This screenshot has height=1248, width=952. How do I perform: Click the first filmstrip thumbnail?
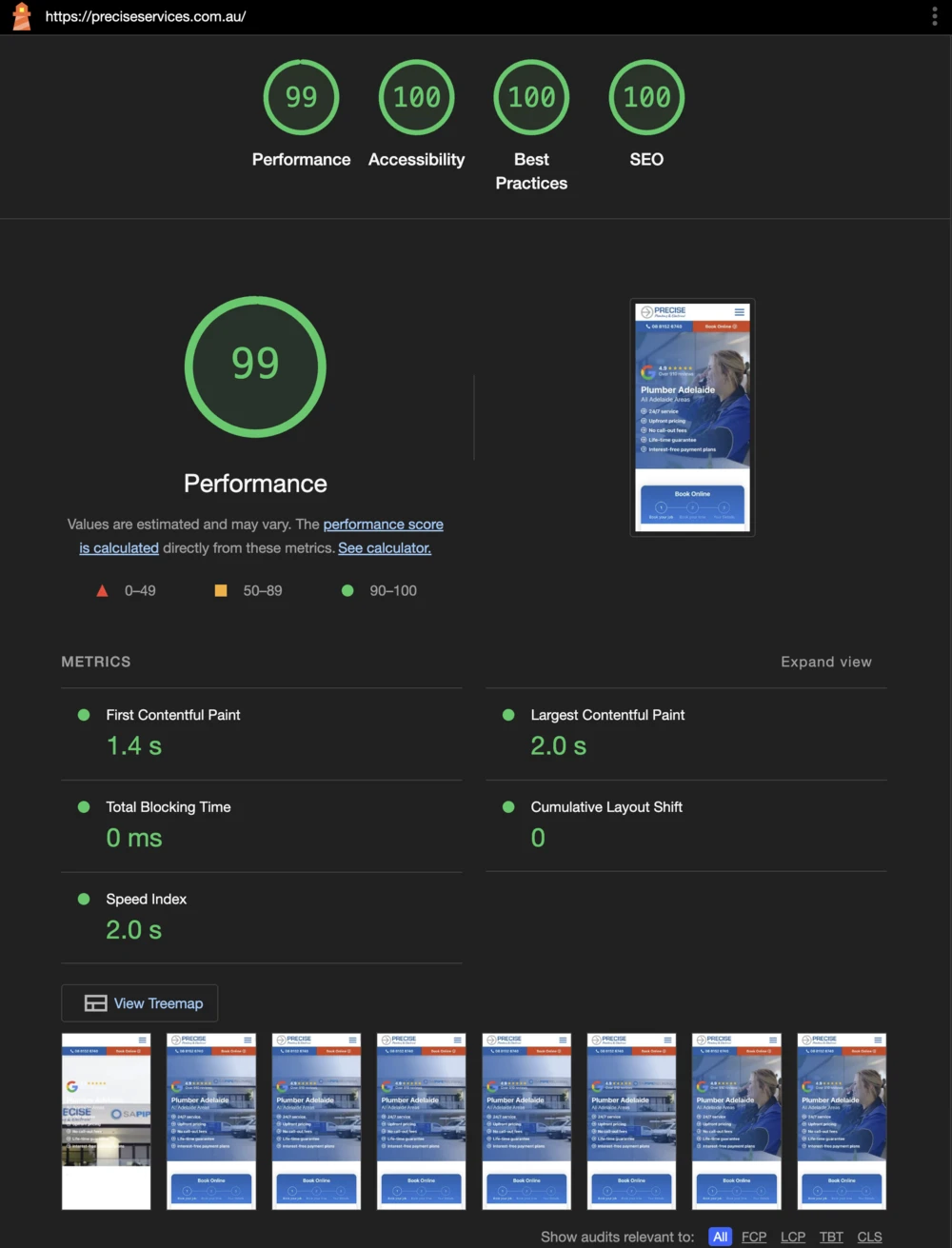107,1121
